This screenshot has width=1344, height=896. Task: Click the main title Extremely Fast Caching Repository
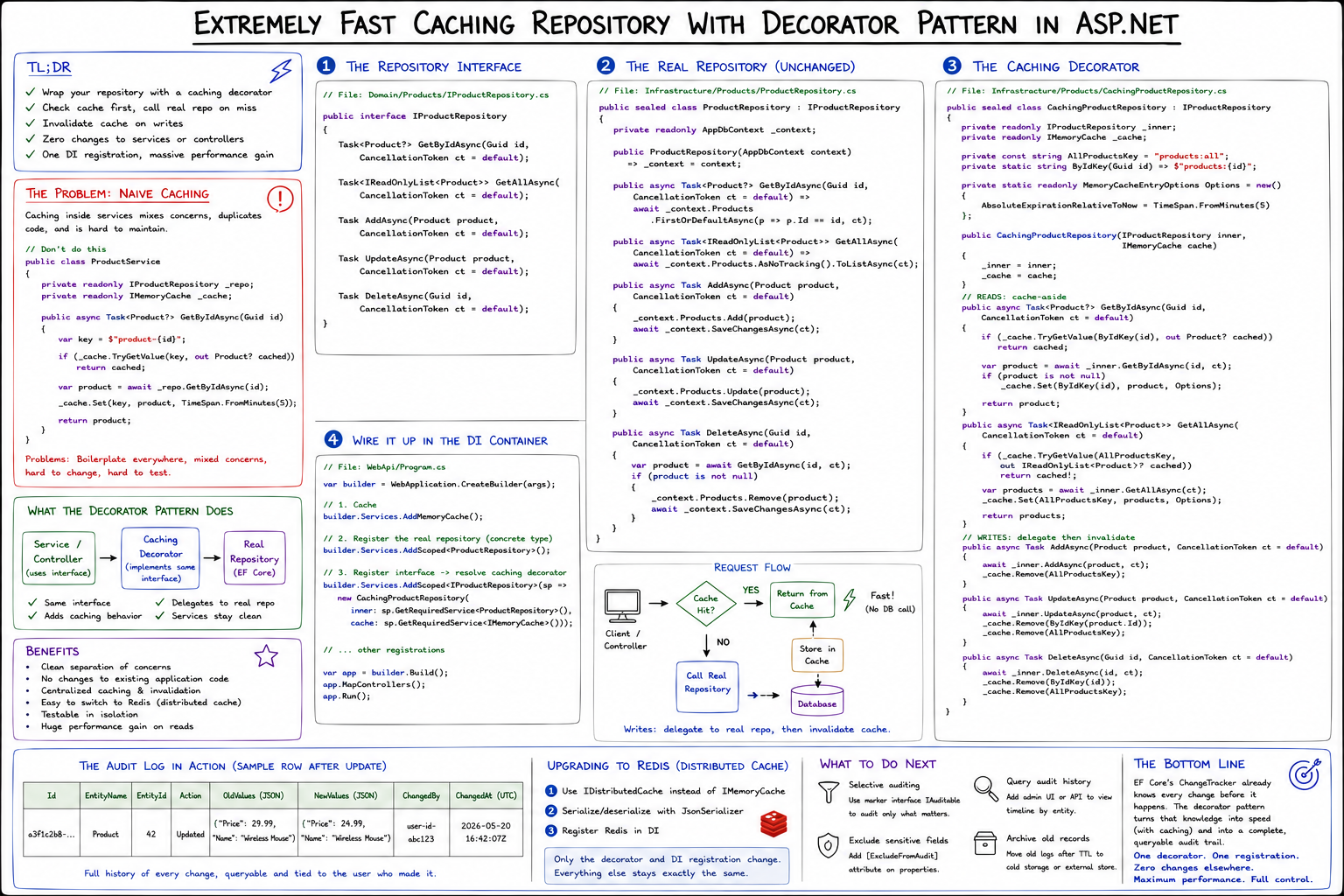tap(686, 24)
